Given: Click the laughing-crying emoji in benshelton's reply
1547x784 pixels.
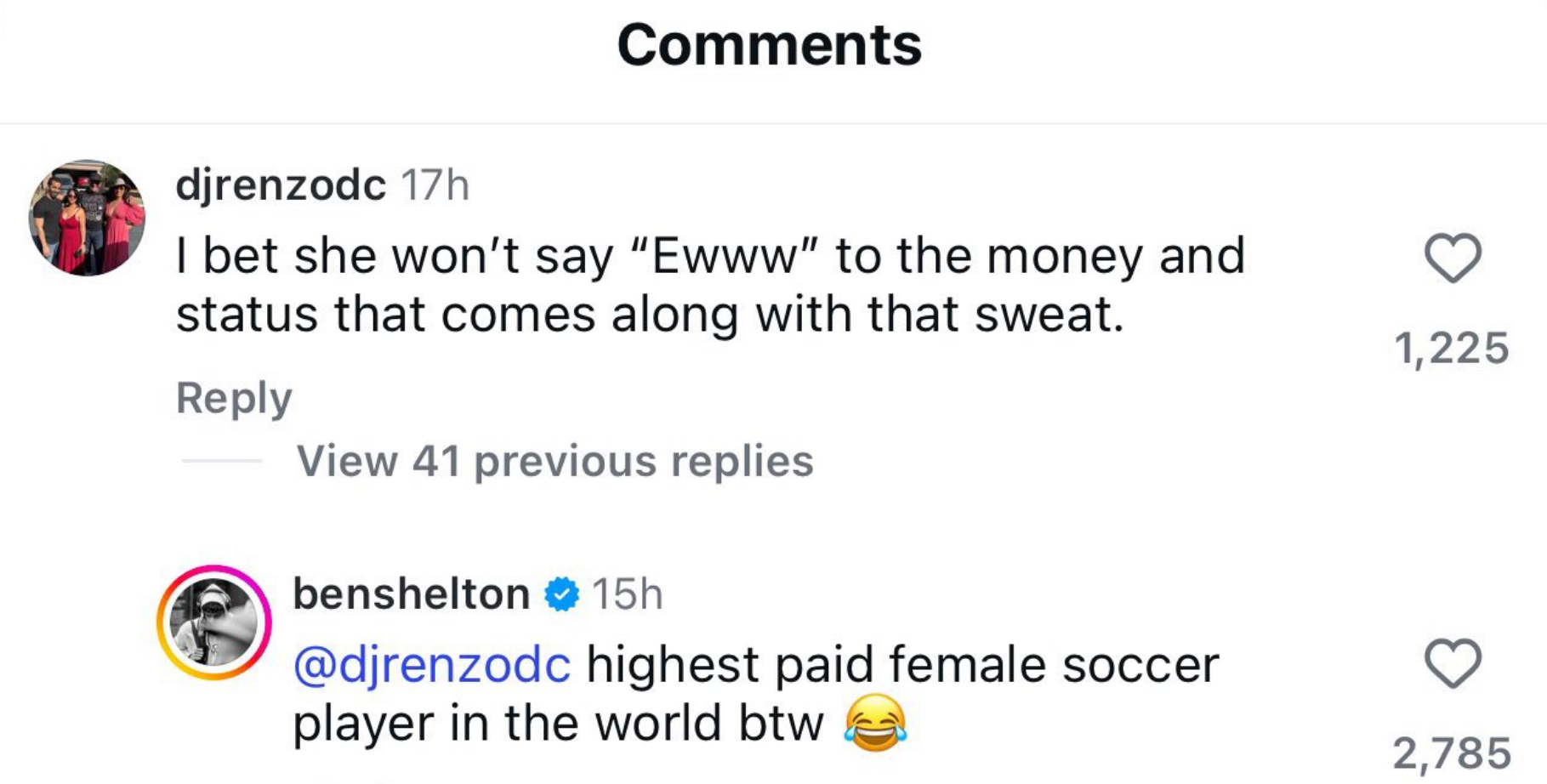Looking at the screenshot, I should pos(875,723).
